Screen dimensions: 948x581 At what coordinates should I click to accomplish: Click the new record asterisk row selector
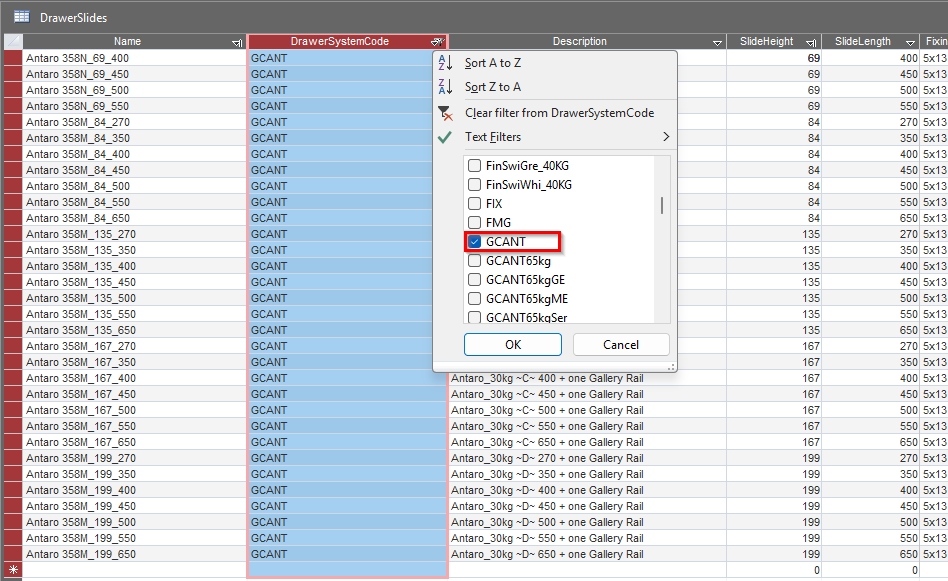[13, 570]
